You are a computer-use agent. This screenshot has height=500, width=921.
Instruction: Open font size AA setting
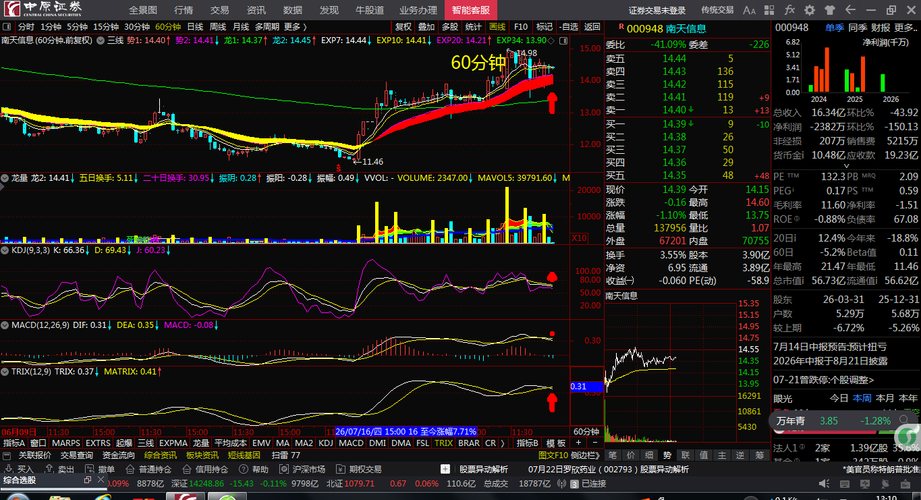(x=749, y=10)
